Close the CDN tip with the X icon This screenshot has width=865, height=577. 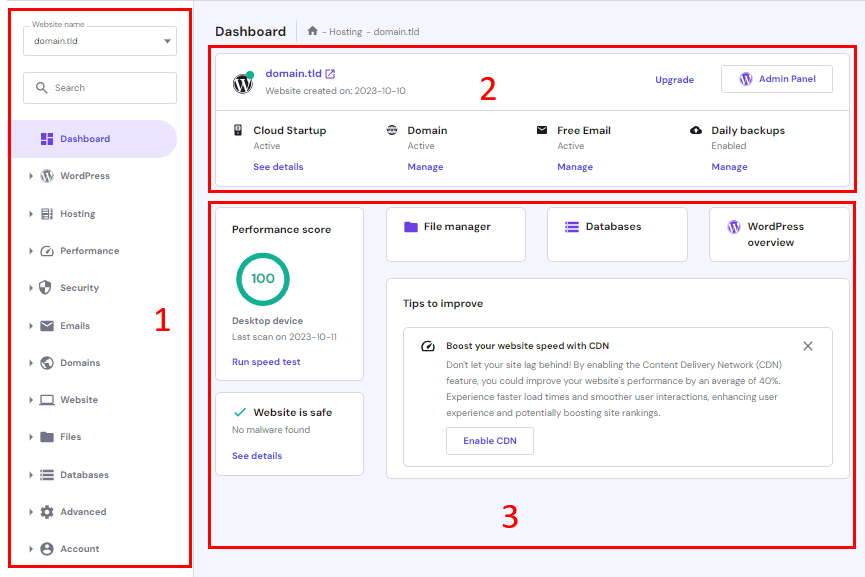808,346
